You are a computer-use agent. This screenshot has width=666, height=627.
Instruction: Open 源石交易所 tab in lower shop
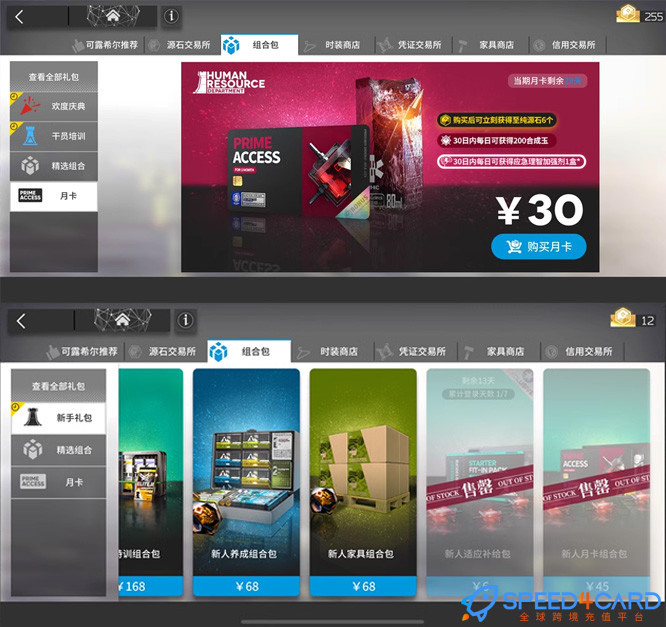coord(166,352)
